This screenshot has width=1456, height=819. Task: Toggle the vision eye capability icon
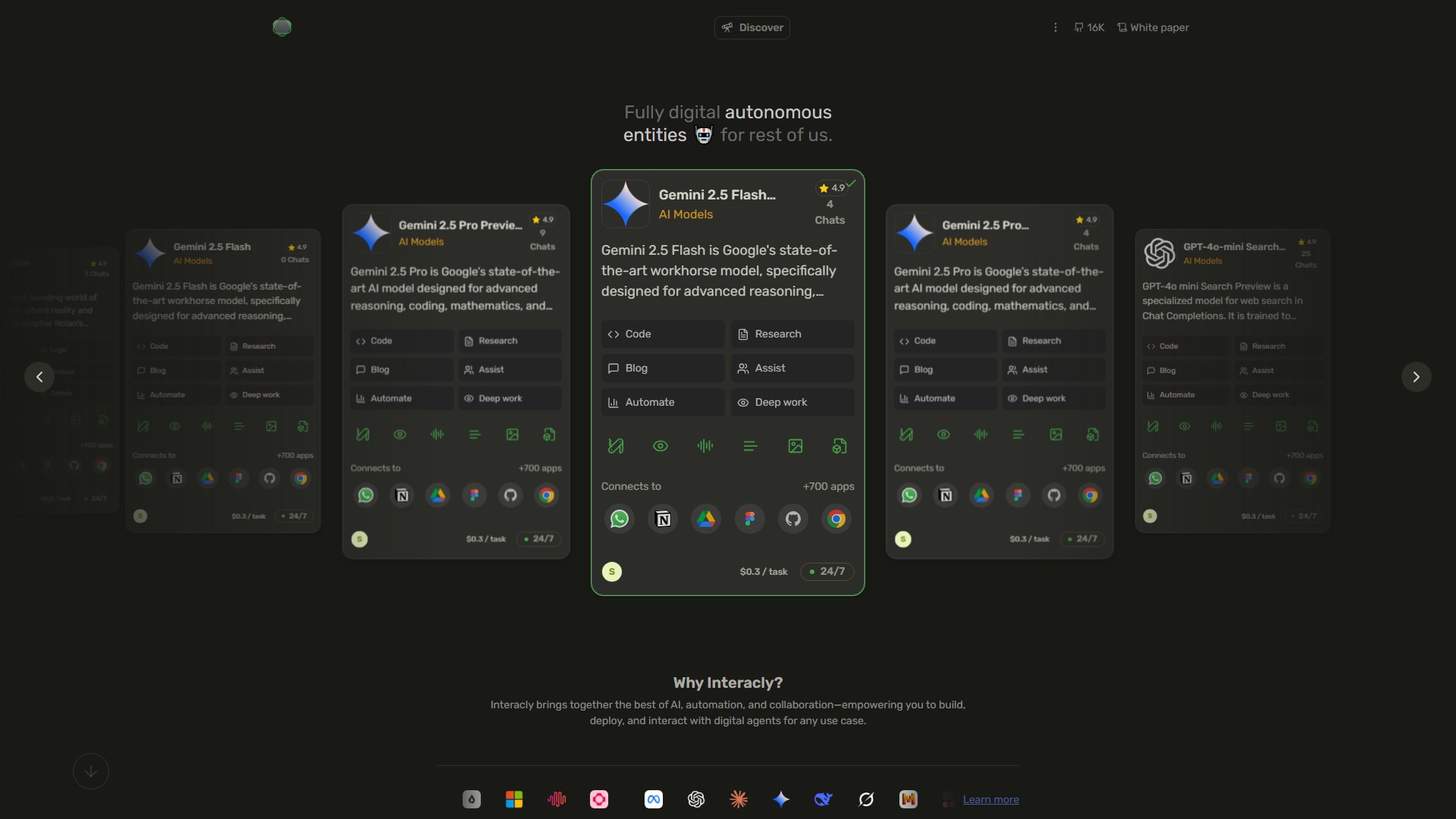(x=660, y=445)
